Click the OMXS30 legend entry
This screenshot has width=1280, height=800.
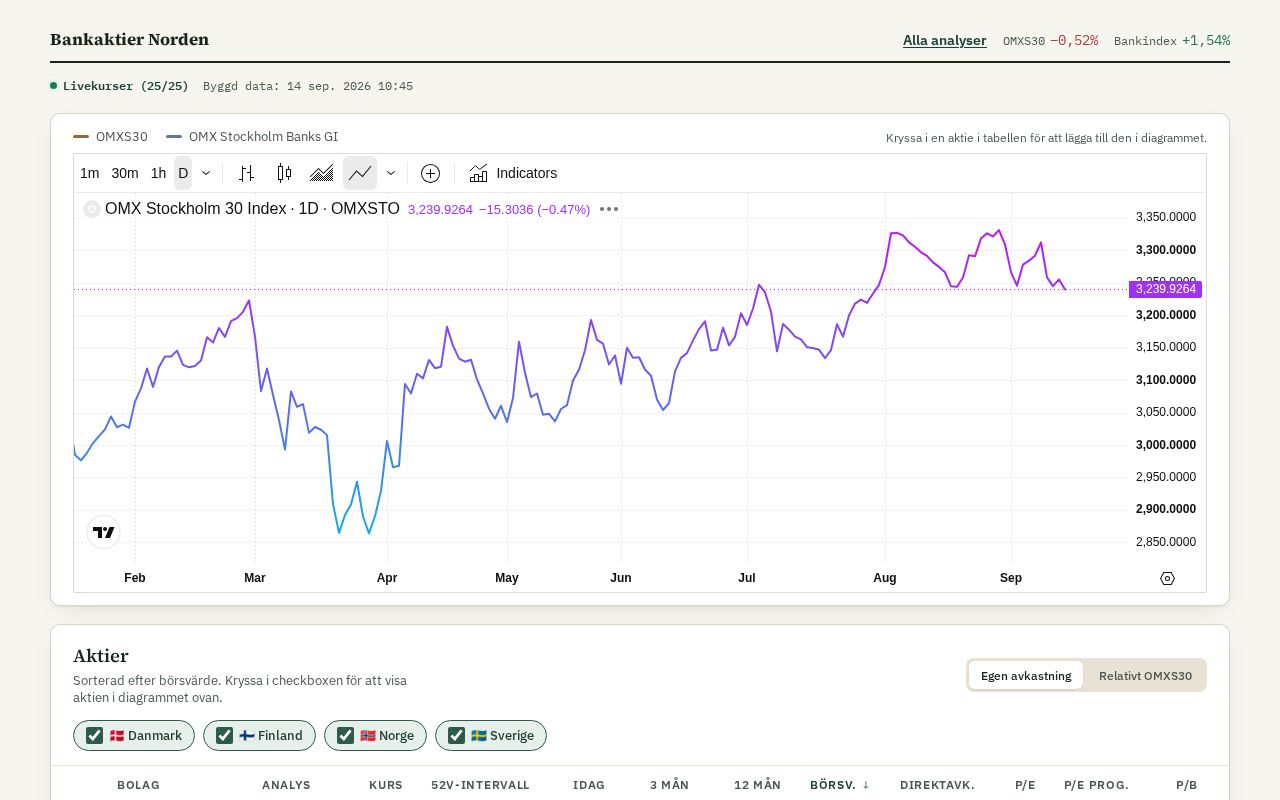click(x=110, y=136)
